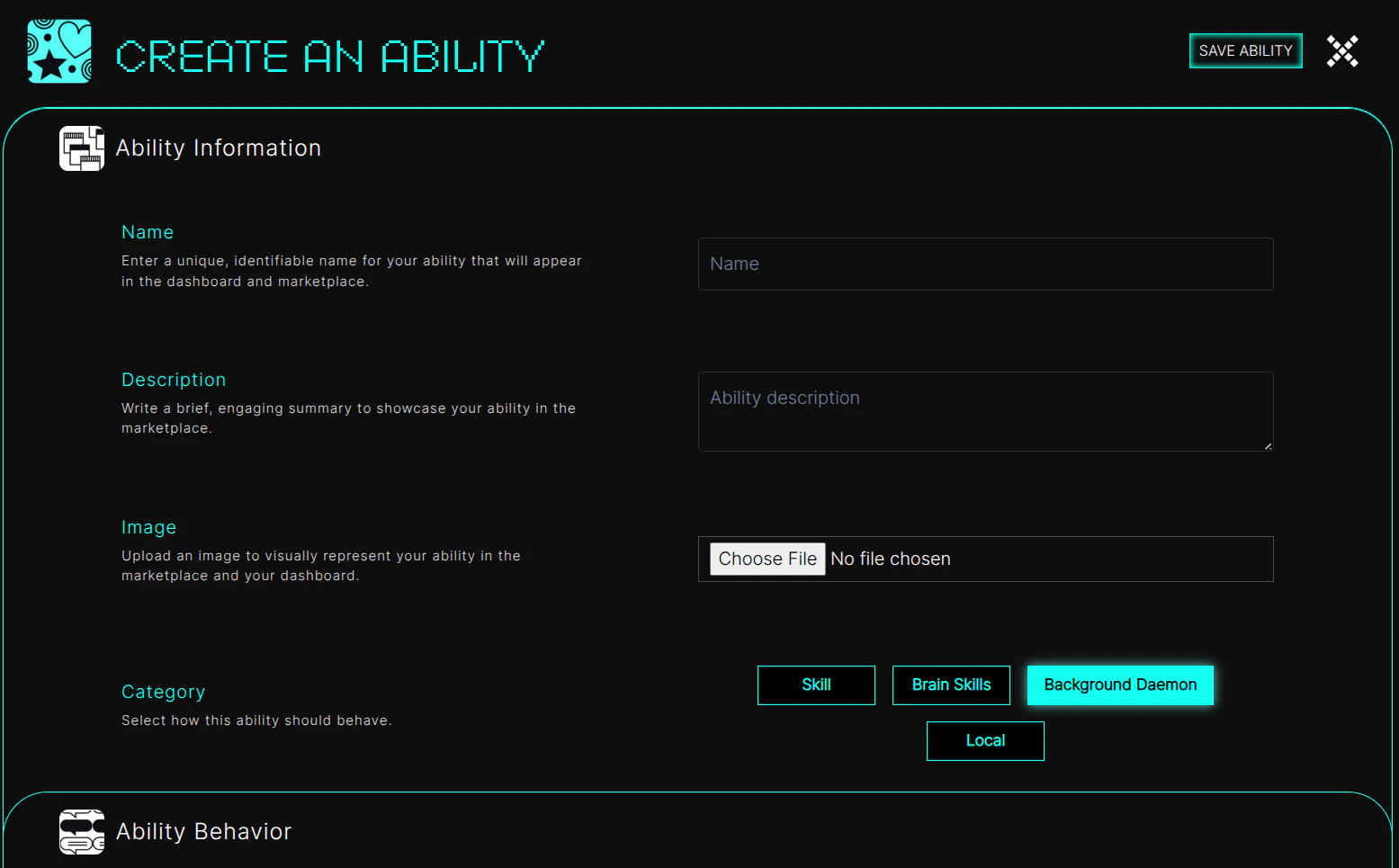Click Choose File to upload an image
The image size is (1399, 868).
(767, 559)
